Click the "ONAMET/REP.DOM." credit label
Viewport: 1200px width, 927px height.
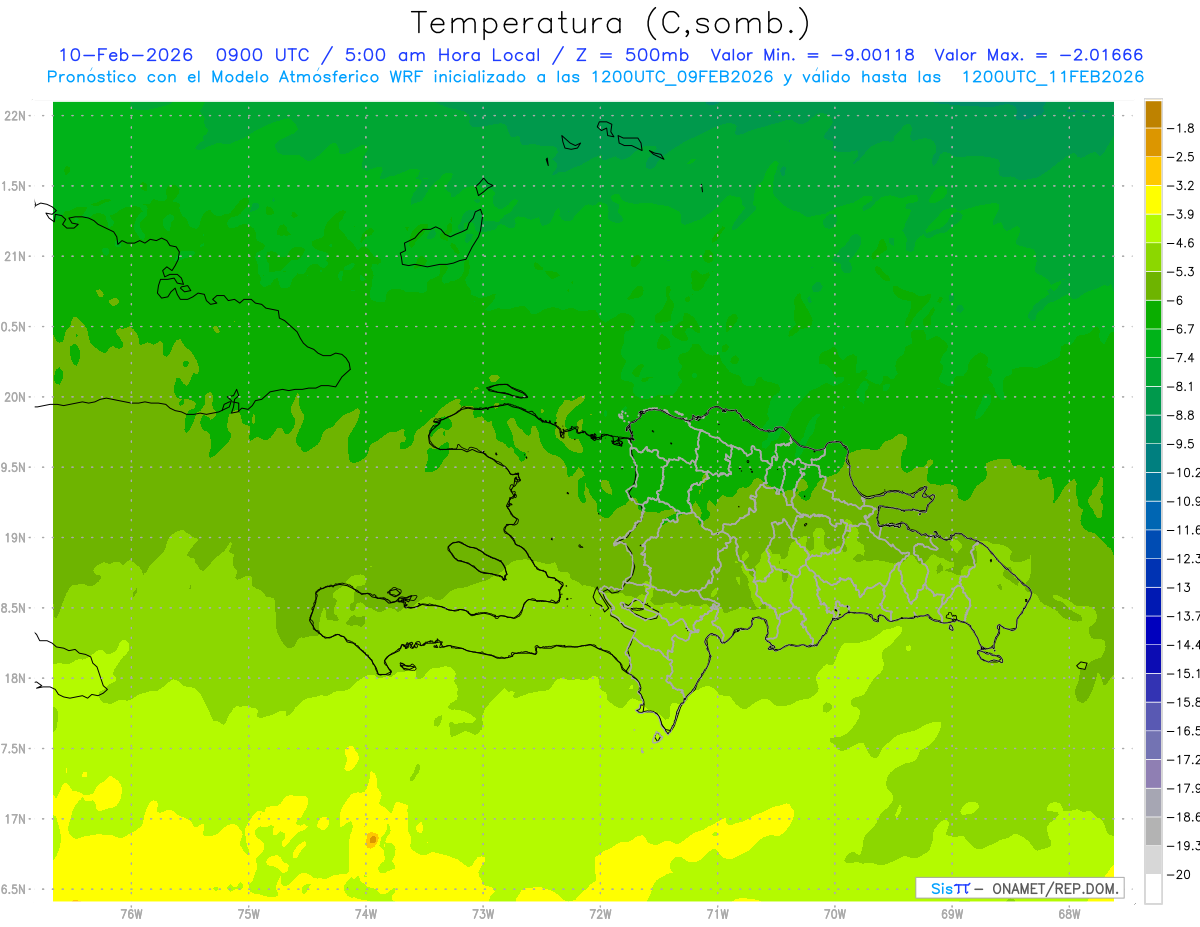pyautogui.click(x=1054, y=888)
